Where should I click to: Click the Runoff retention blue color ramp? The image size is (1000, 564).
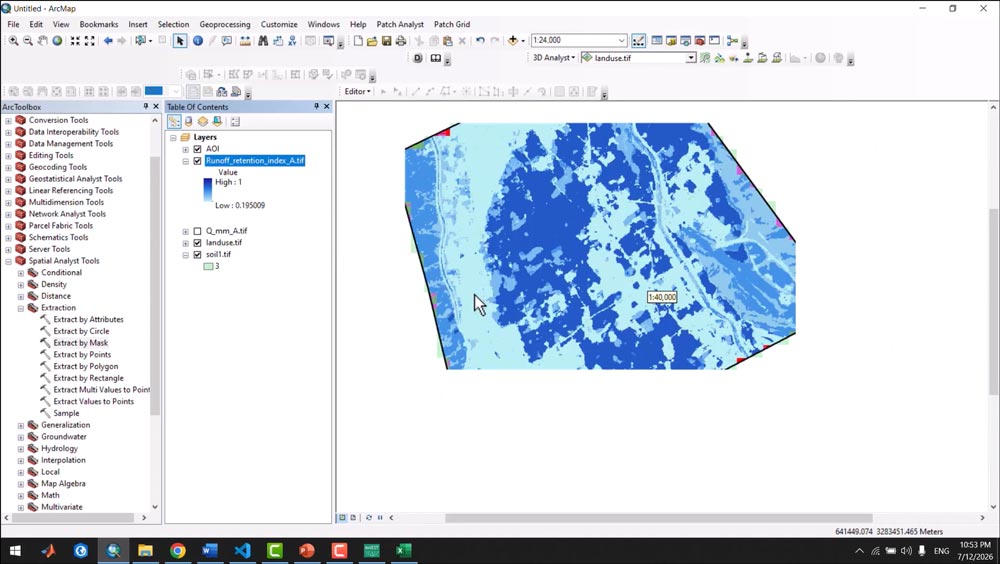coord(208,190)
